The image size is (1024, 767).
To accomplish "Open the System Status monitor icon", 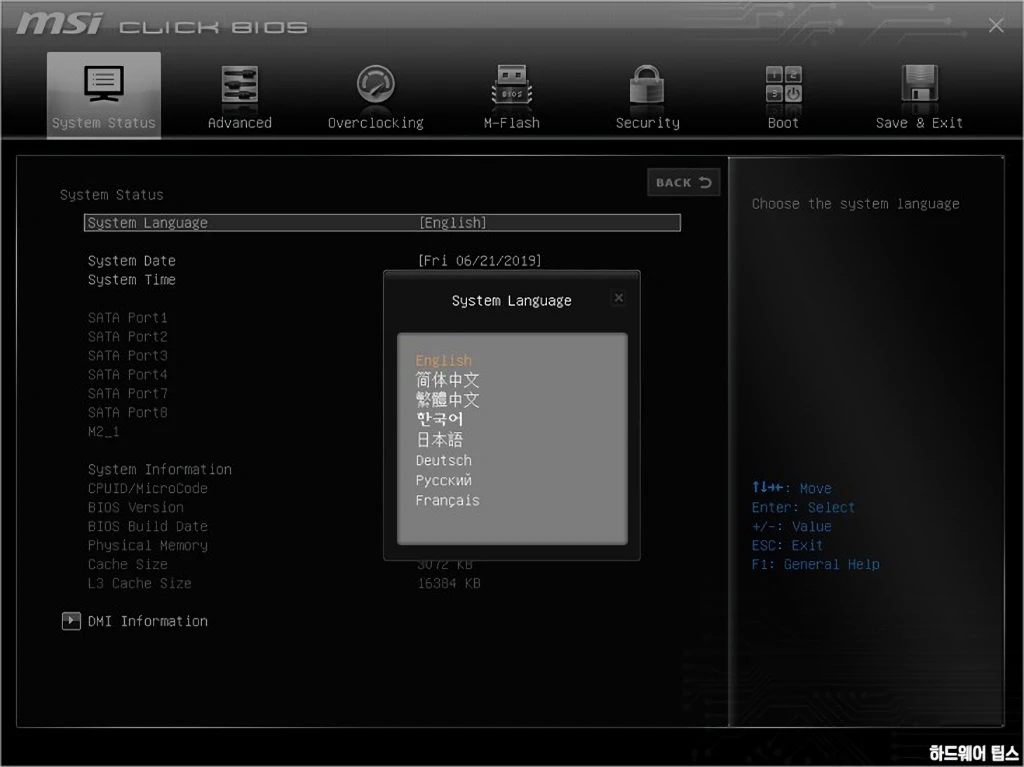I will tap(104, 84).
